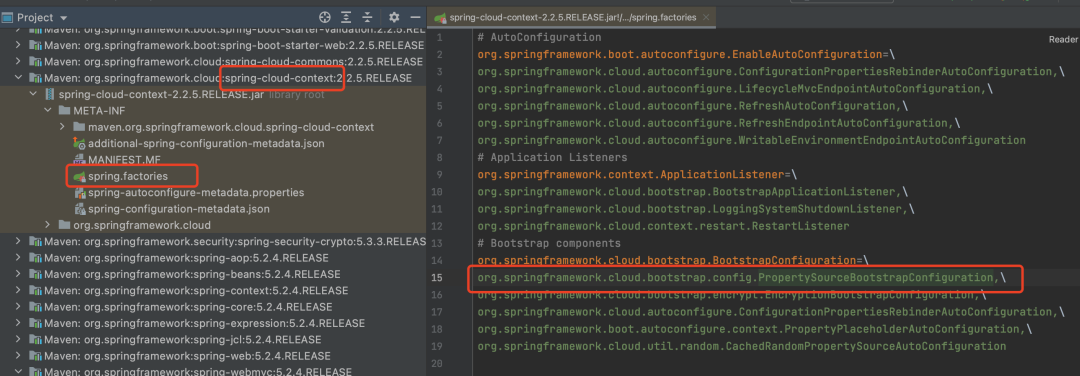Collapse the META-INF folder
1080x376 pixels.
click(48, 111)
